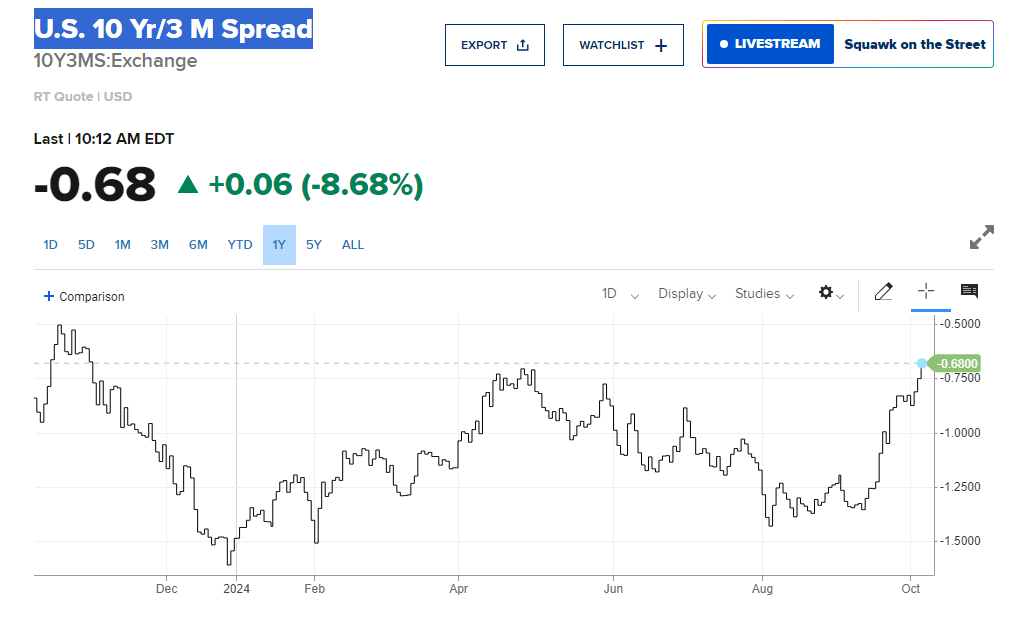Click the -0.6800 price label marker
This screenshot has height=639, width=1024.
click(957, 364)
